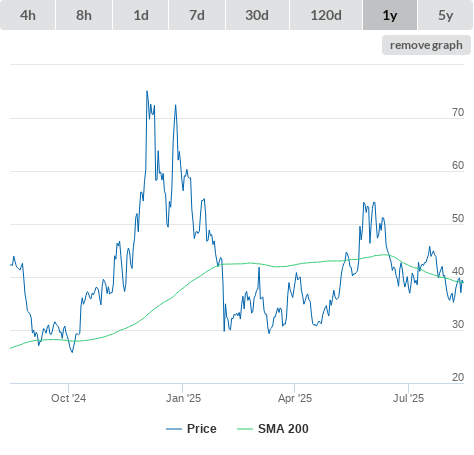Image resolution: width=474 pixels, height=455 pixels.
Task: Select the 30d range tab
Action: (257, 15)
